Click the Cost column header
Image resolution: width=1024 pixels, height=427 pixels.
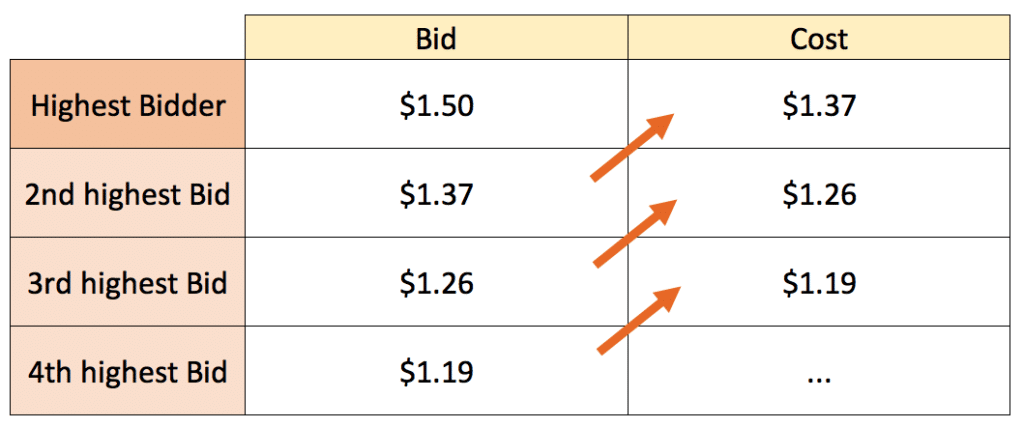(819, 39)
